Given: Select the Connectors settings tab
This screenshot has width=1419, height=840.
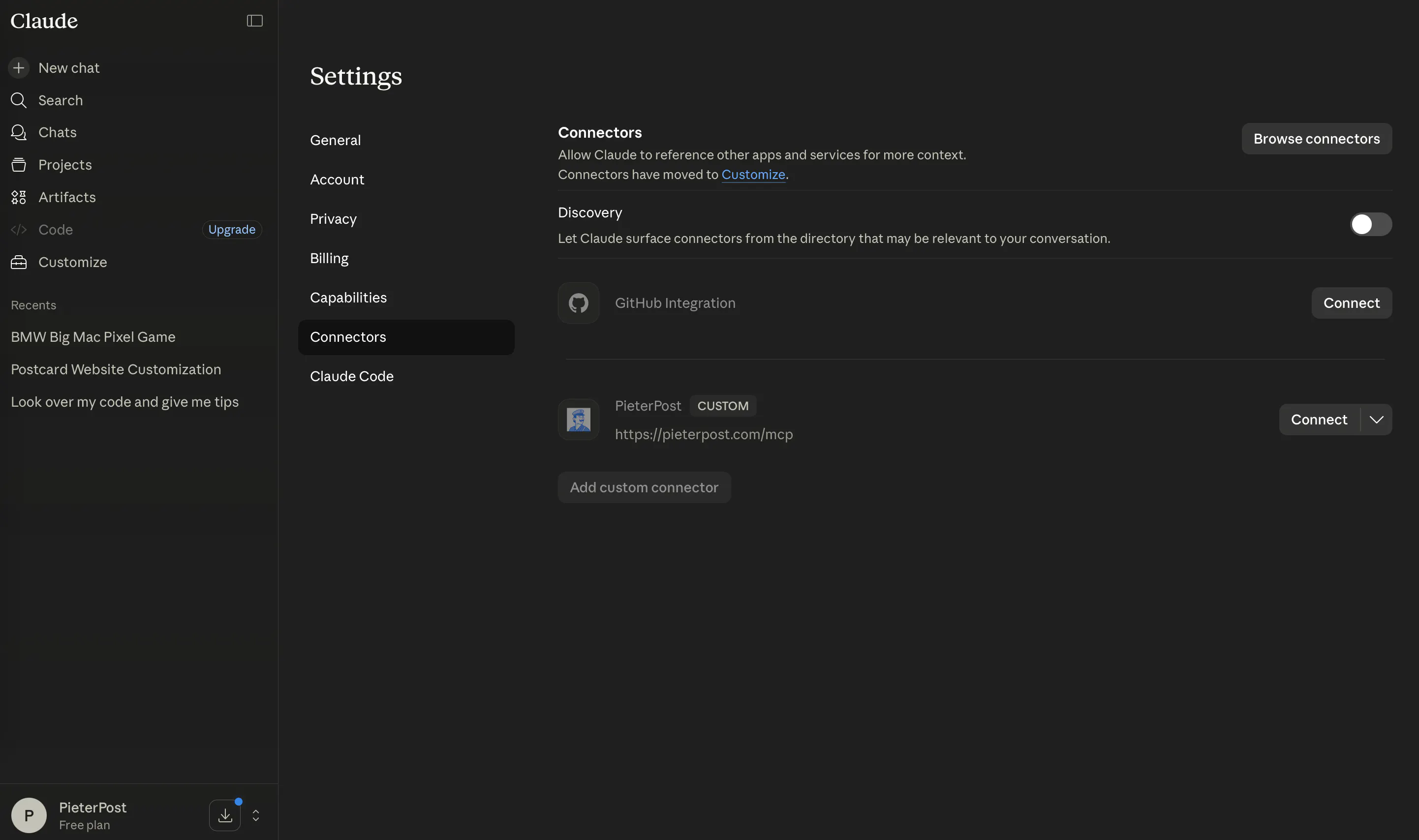Looking at the screenshot, I should point(406,337).
